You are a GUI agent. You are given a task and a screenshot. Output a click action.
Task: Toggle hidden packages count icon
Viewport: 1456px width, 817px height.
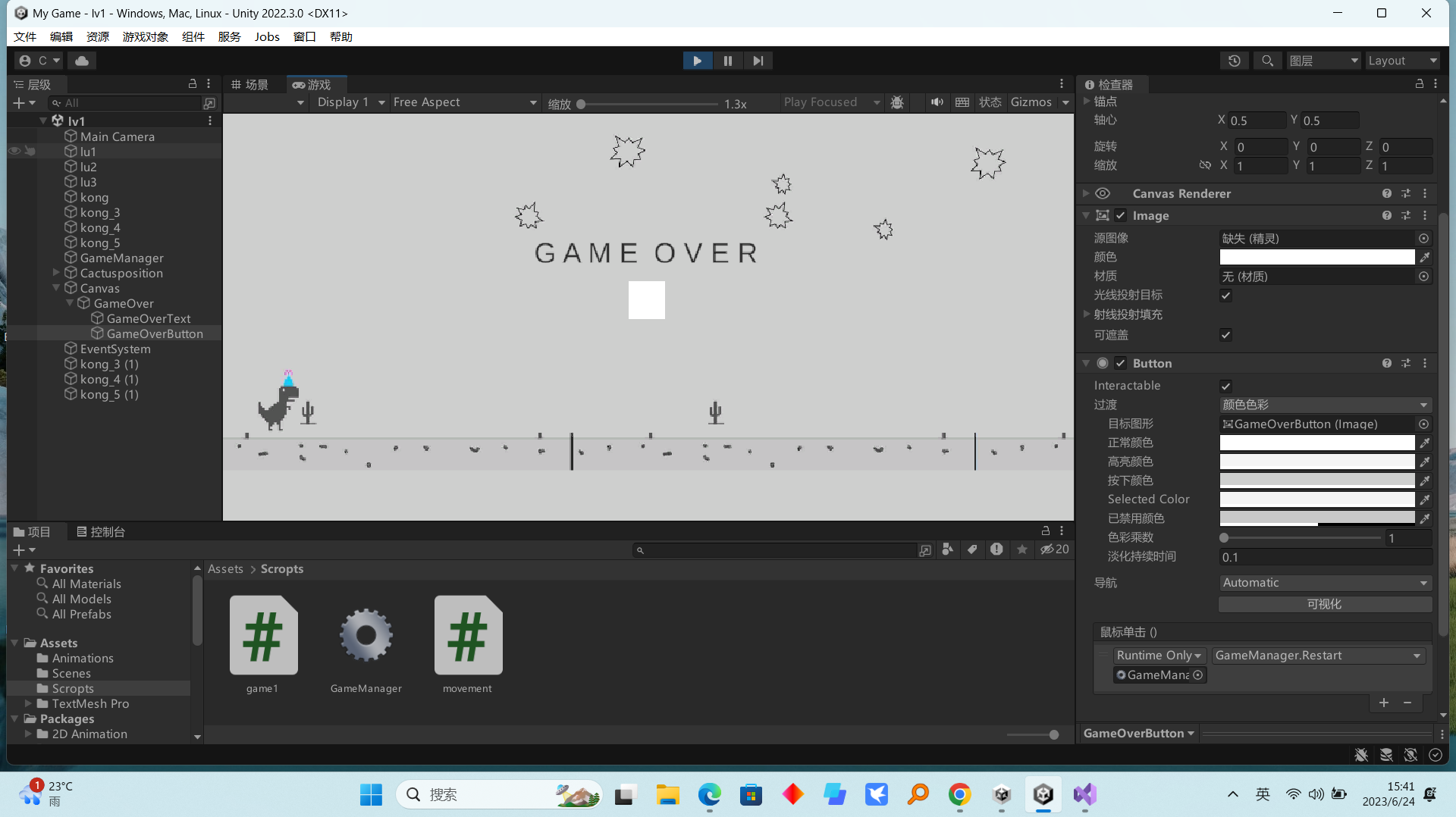pyautogui.click(x=1054, y=549)
